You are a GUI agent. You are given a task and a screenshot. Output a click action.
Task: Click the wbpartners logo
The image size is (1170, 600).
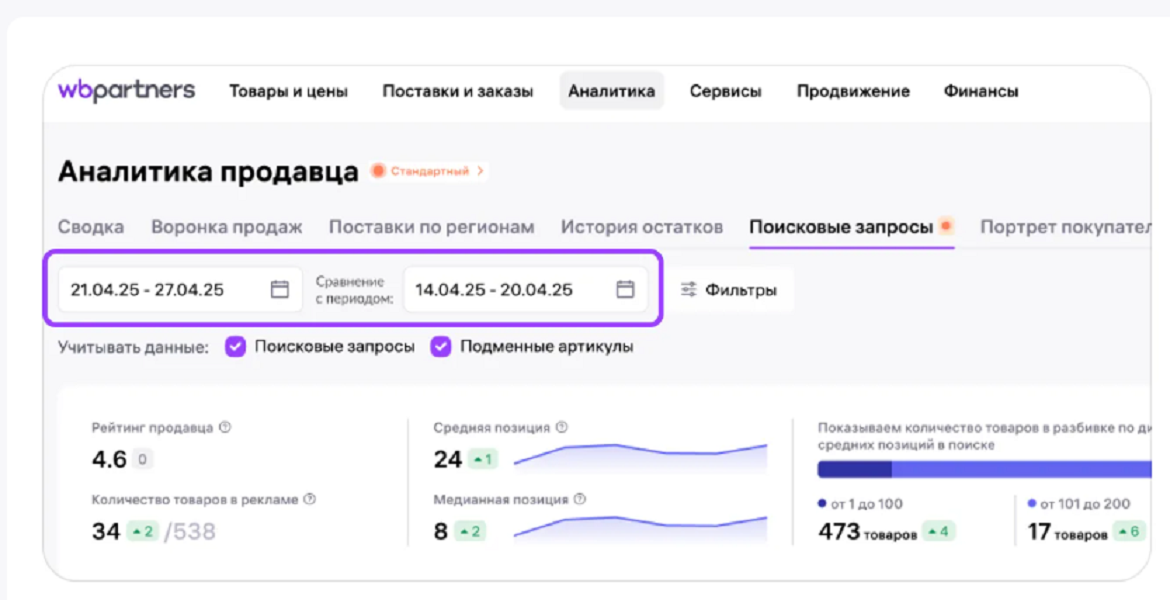tap(126, 91)
